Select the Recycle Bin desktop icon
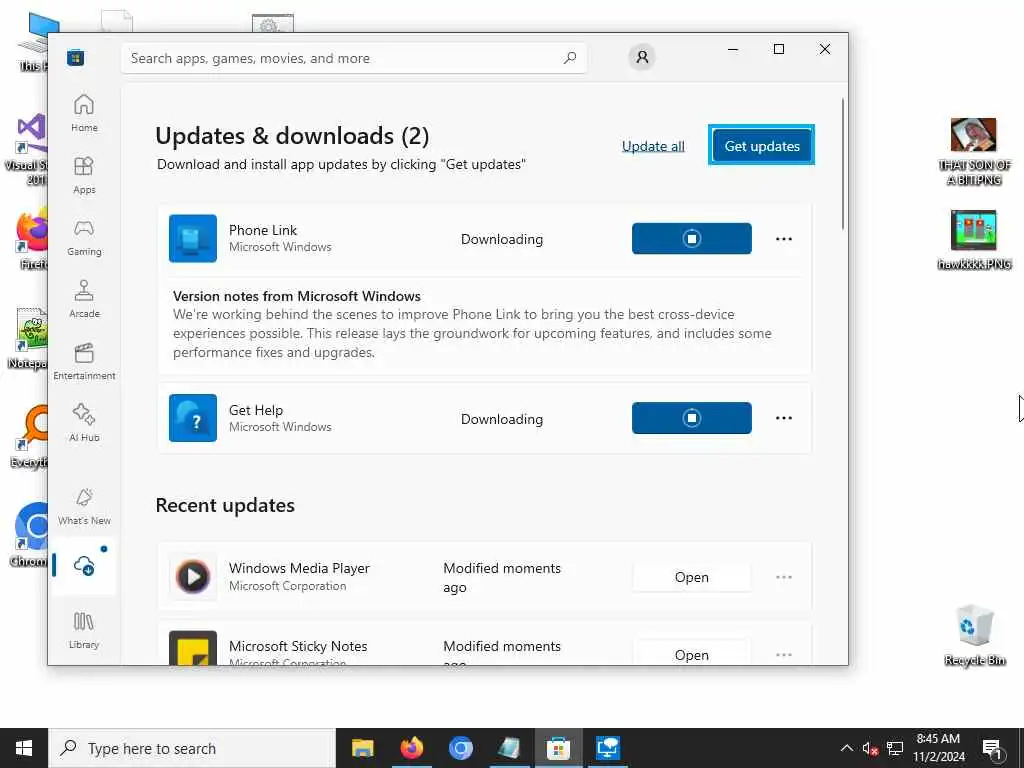Viewport: 1024px width, 768px height. 974,635
